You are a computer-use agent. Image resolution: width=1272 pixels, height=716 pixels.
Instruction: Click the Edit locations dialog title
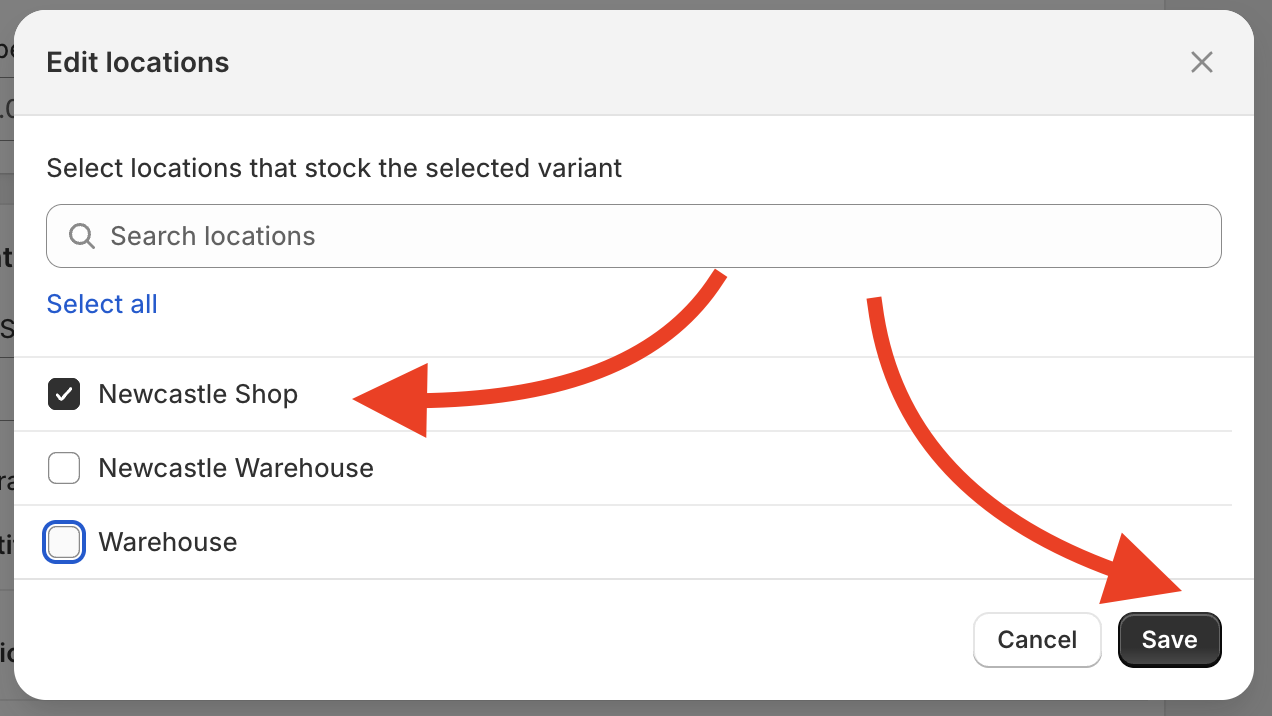pyautogui.click(x=138, y=62)
